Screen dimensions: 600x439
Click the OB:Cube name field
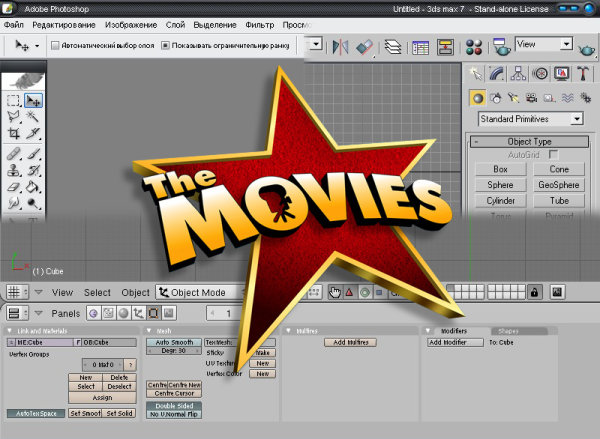click(x=109, y=343)
